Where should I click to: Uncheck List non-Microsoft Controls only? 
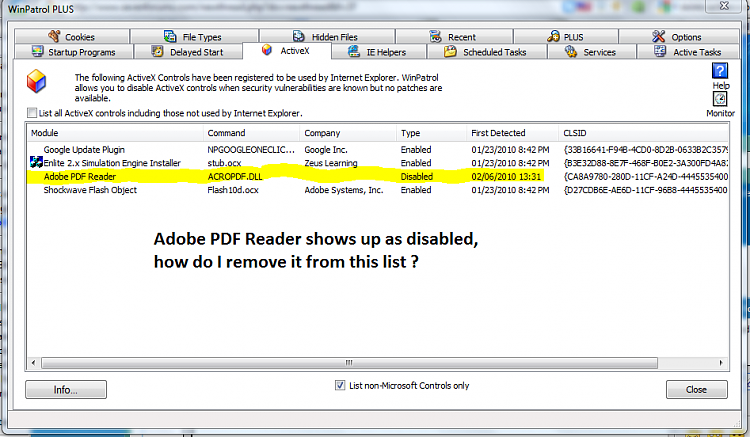[x=340, y=385]
